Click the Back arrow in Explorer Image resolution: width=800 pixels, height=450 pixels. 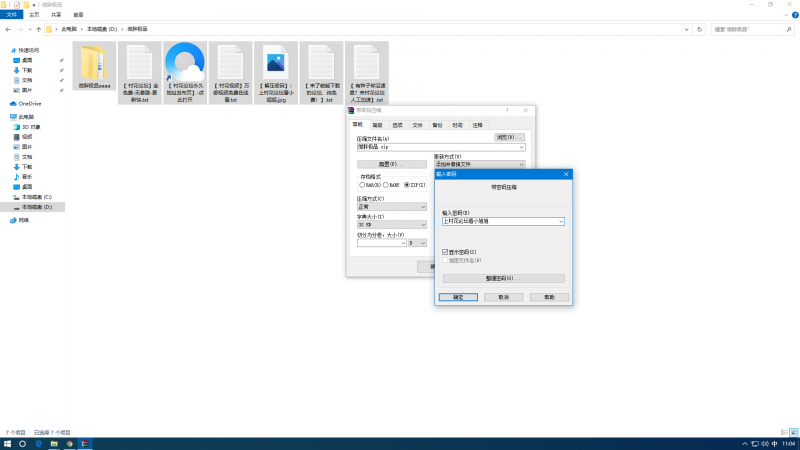8,29
